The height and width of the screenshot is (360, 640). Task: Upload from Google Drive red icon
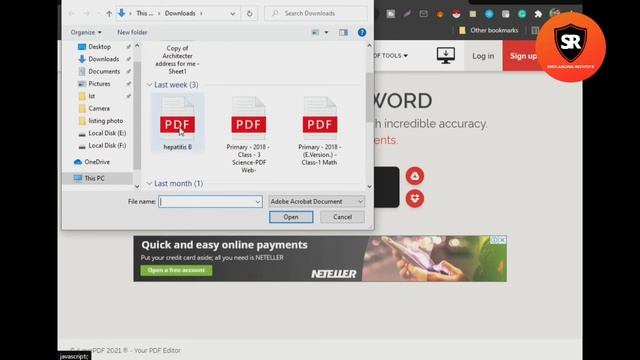point(415,176)
